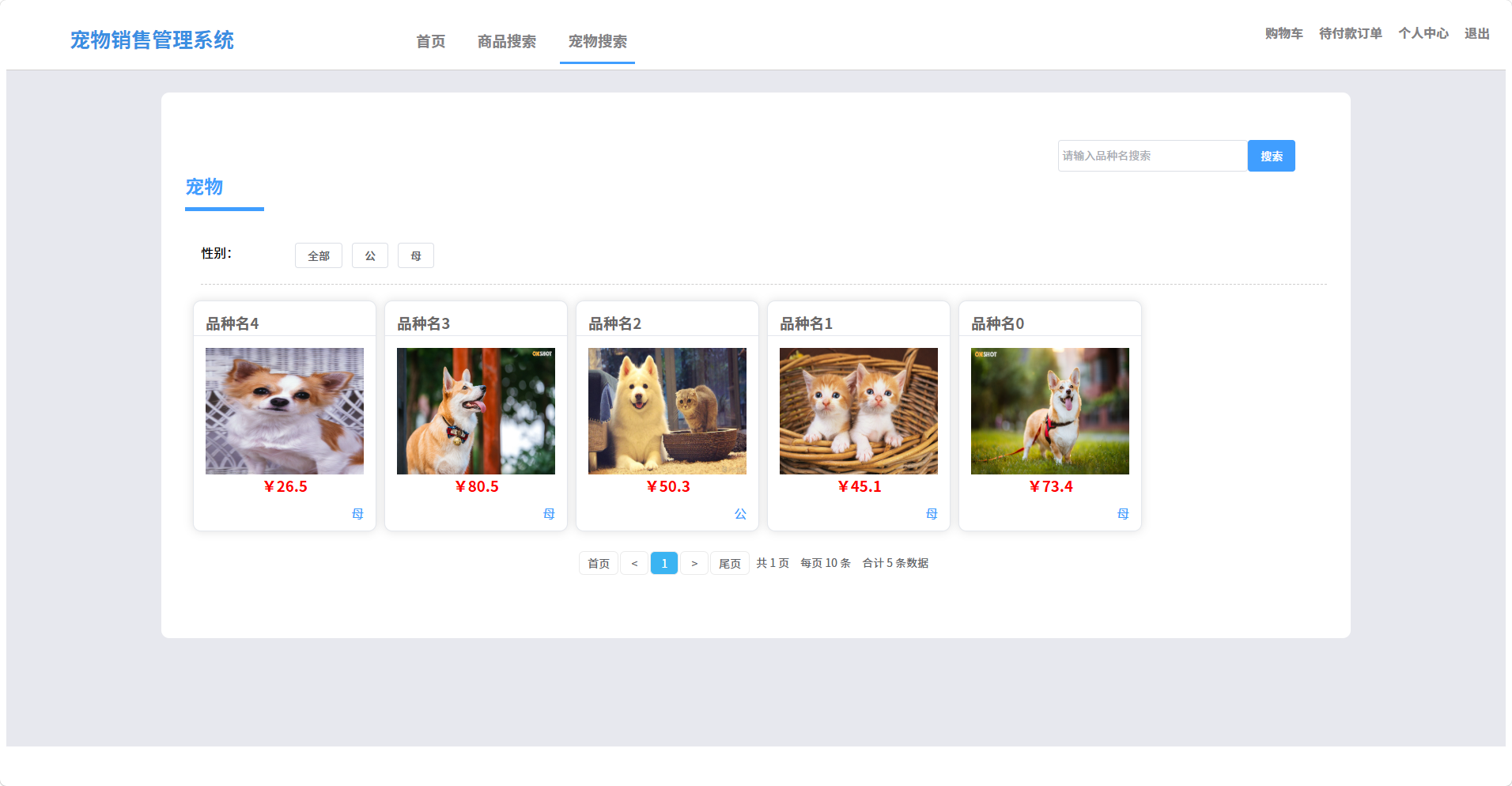
Task: Filter gender by 全部
Action: [319, 255]
